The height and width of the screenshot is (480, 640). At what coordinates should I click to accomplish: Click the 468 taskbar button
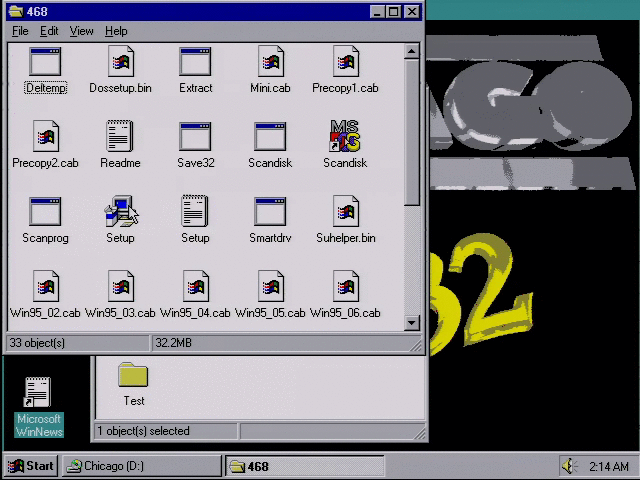pyautogui.click(x=304, y=466)
